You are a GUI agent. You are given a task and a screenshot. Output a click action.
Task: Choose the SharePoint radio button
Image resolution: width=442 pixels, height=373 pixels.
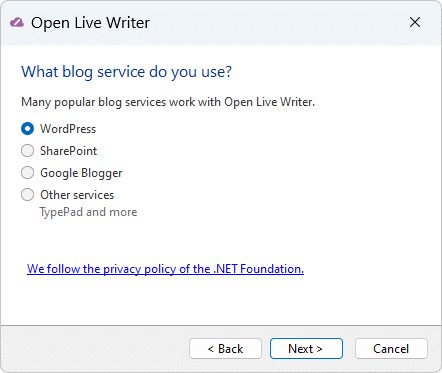point(27,151)
